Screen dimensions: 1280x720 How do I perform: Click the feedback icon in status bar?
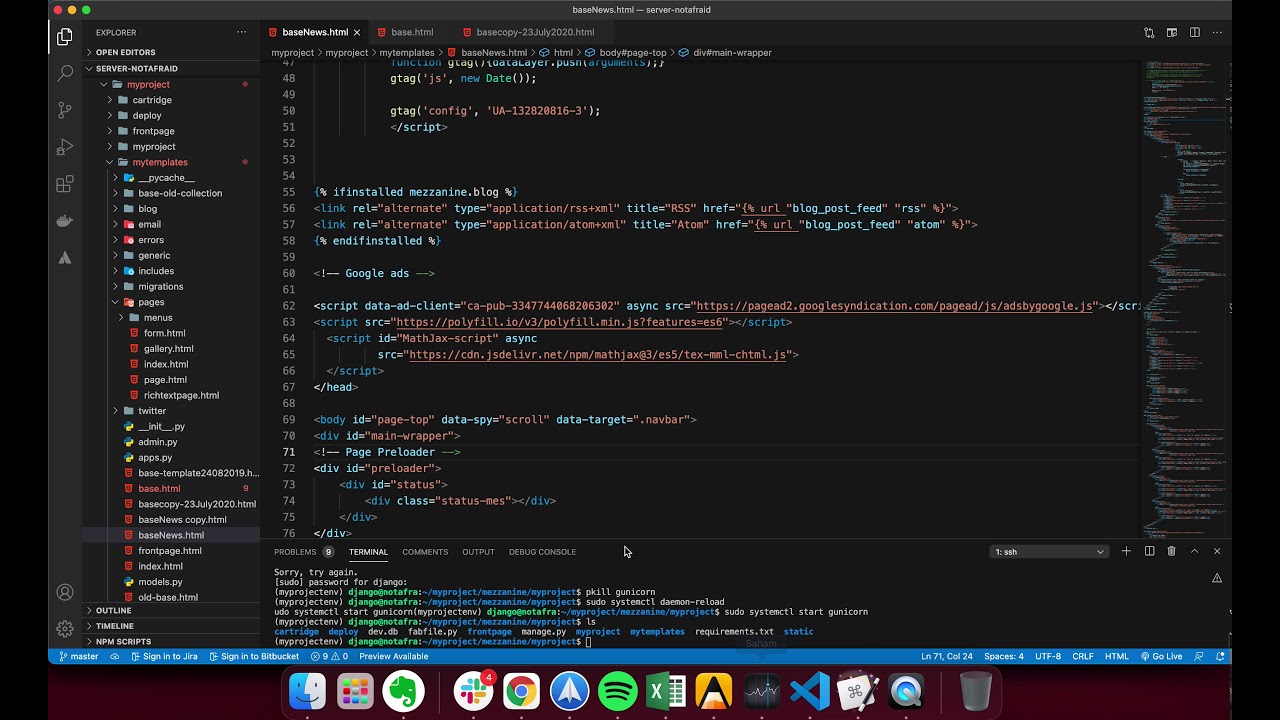(x=1198, y=656)
